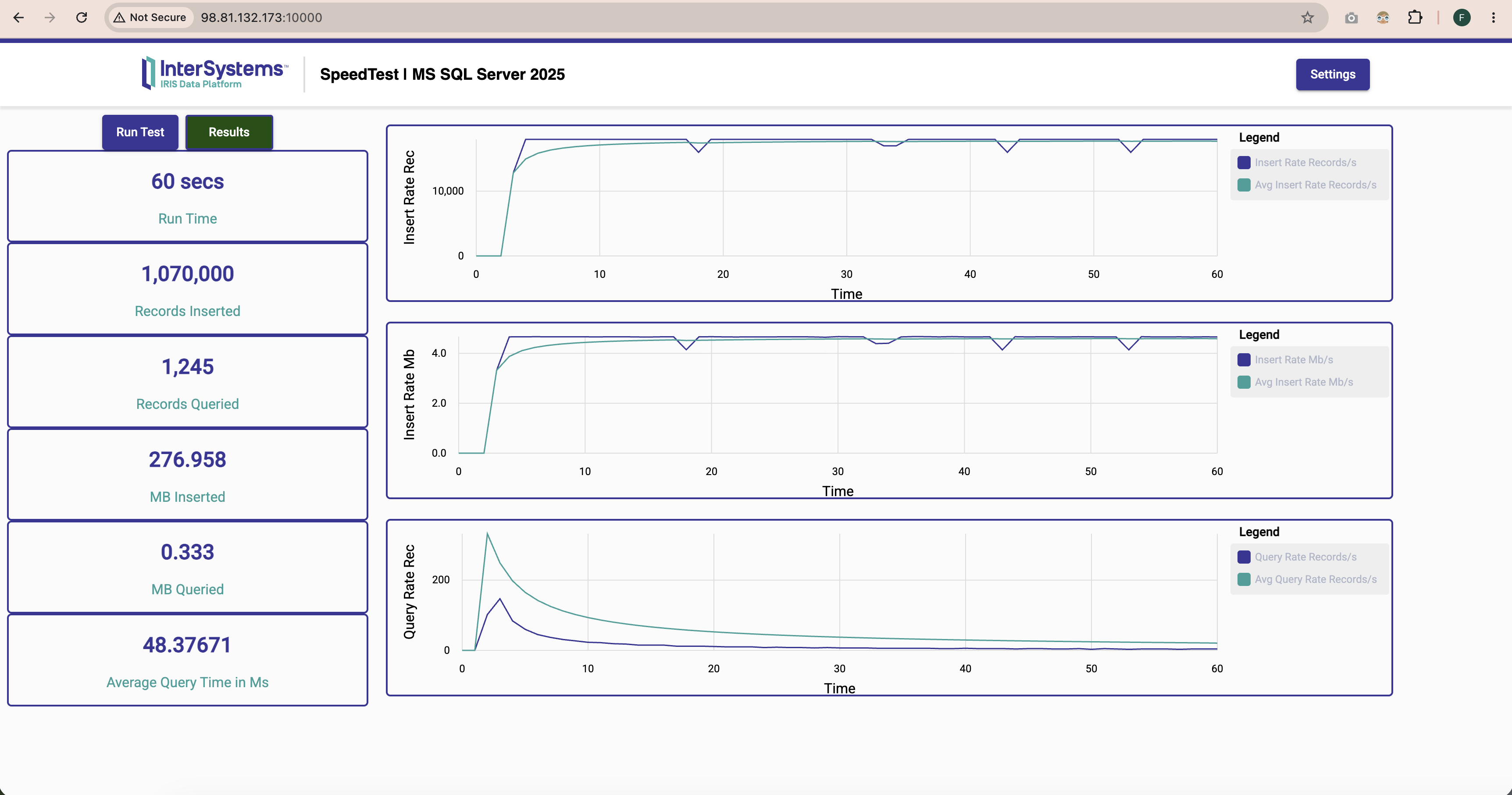Toggle the Avg Insert Rate Records/s legend swatch
The width and height of the screenshot is (1512, 795).
click(1244, 185)
